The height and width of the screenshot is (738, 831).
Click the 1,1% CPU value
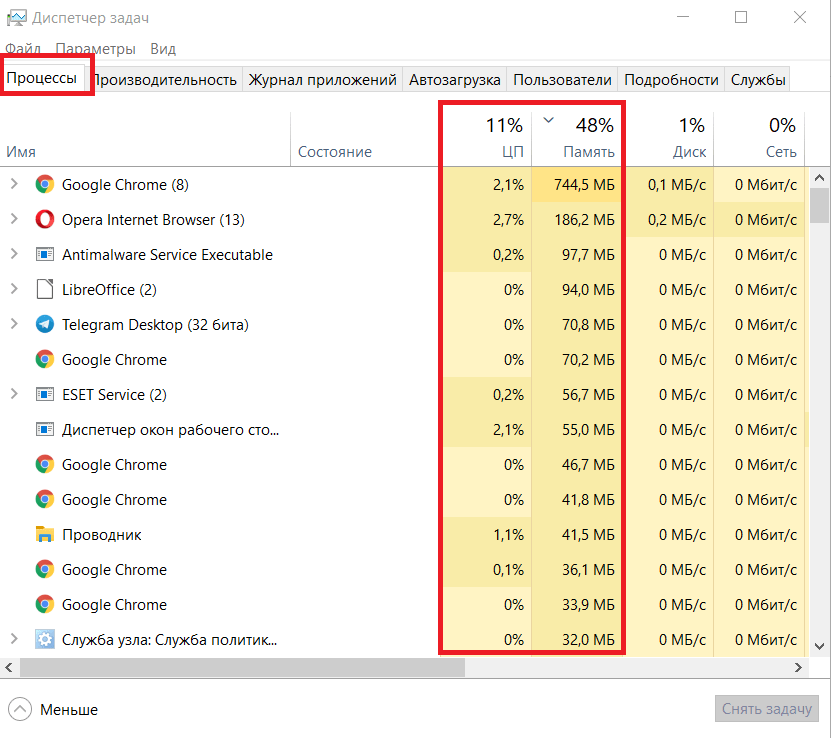(x=508, y=534)
